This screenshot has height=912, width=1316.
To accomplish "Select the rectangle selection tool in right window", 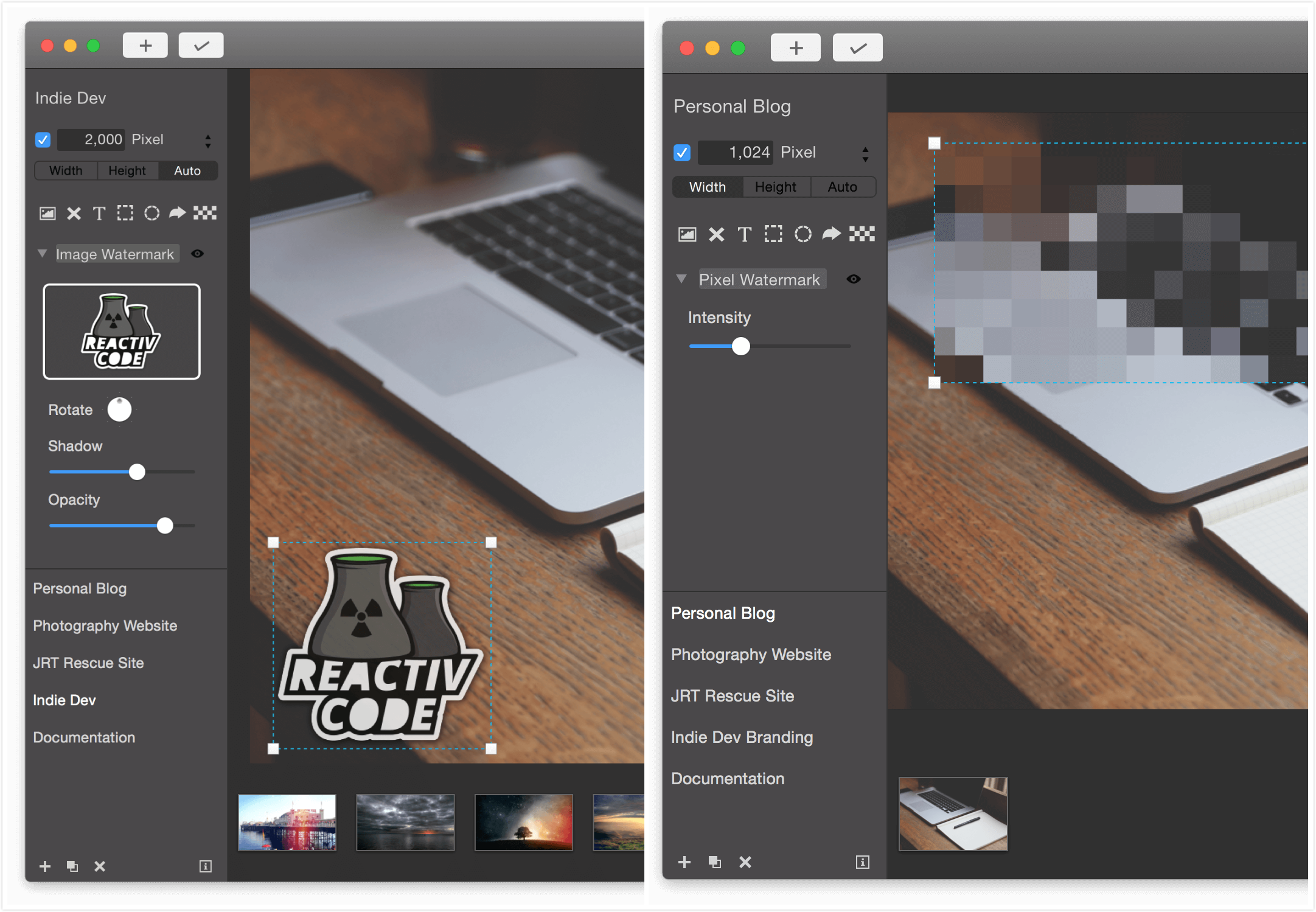I will [773, 234].
